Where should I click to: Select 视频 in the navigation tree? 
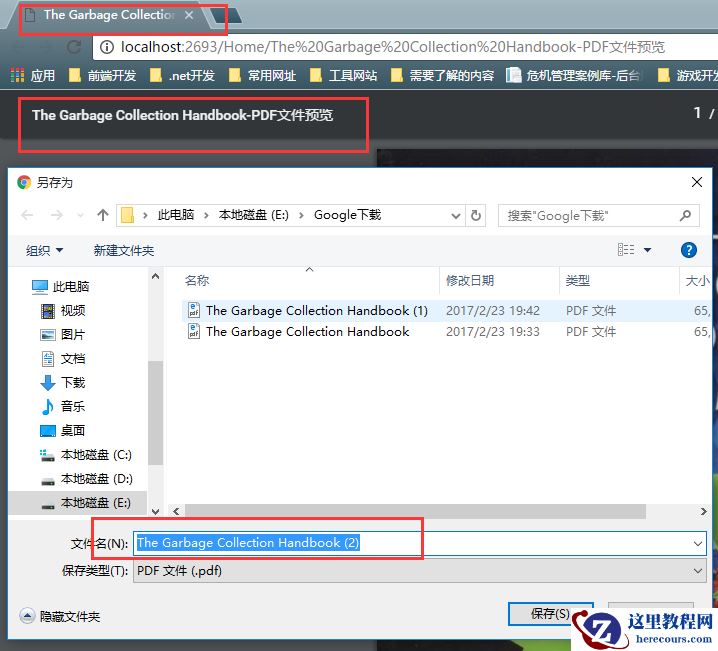point(63,311)
